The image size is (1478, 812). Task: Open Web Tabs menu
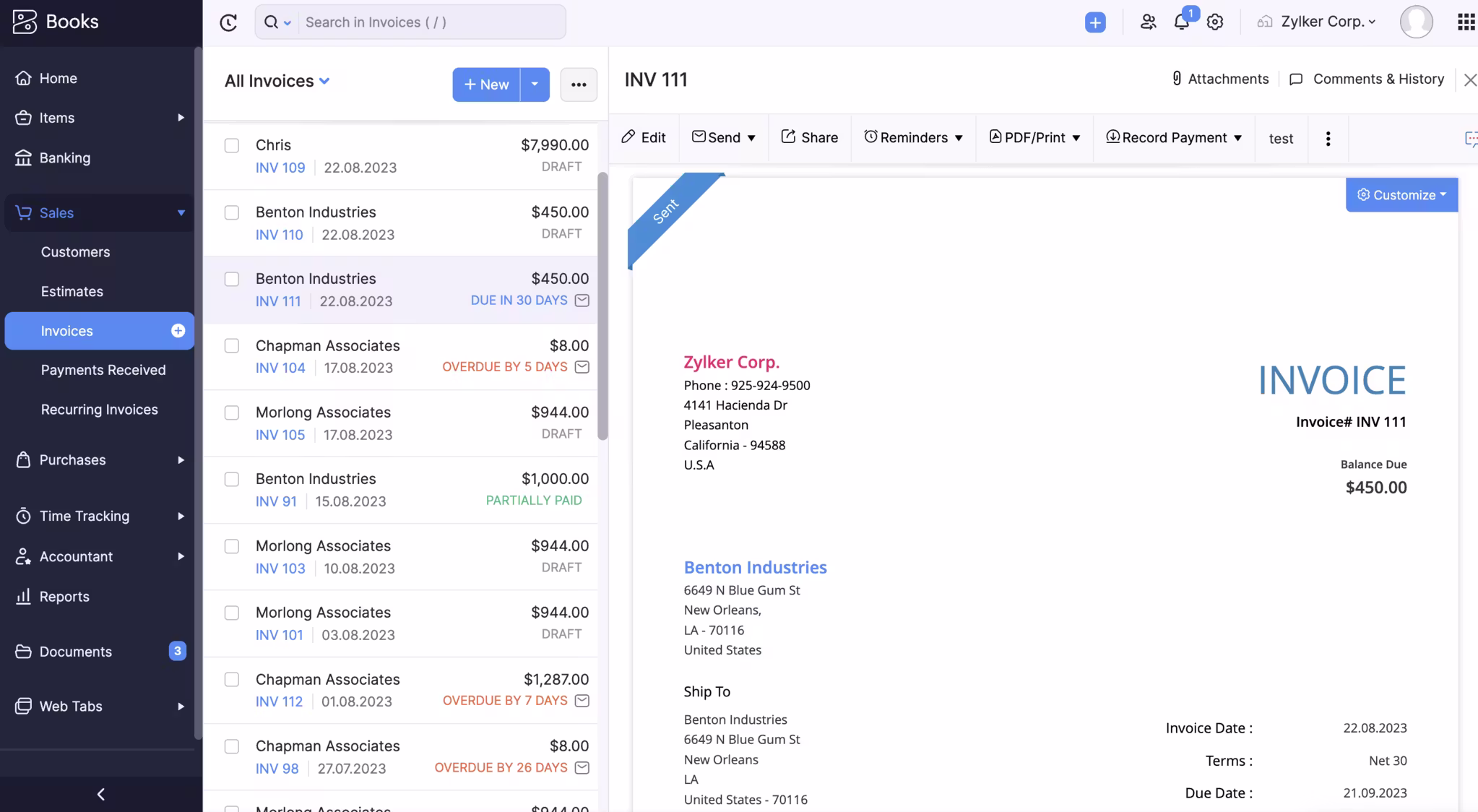[x=100, y=707]
